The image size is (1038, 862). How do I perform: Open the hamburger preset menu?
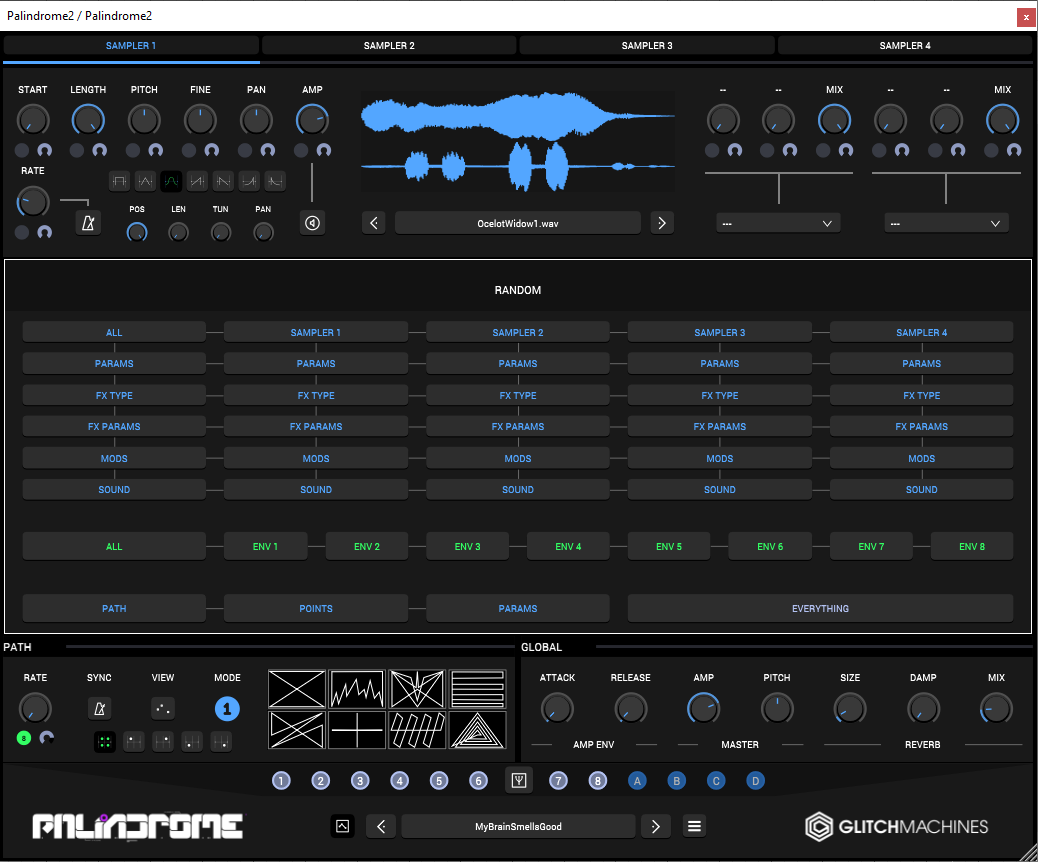pyautogui.click(x=694, y=826)
